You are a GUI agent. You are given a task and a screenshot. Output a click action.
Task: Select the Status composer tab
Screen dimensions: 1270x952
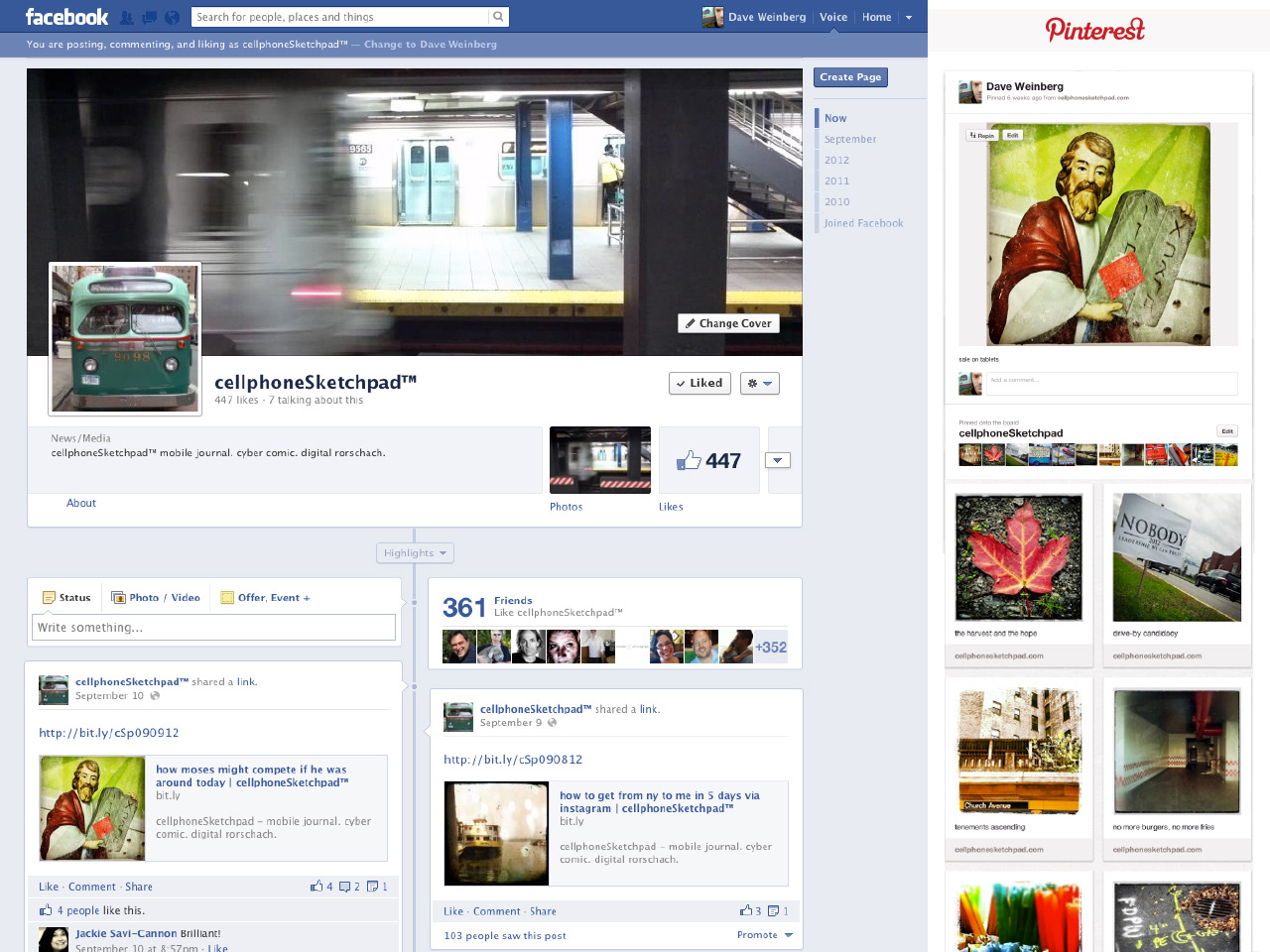coord(66,597)
